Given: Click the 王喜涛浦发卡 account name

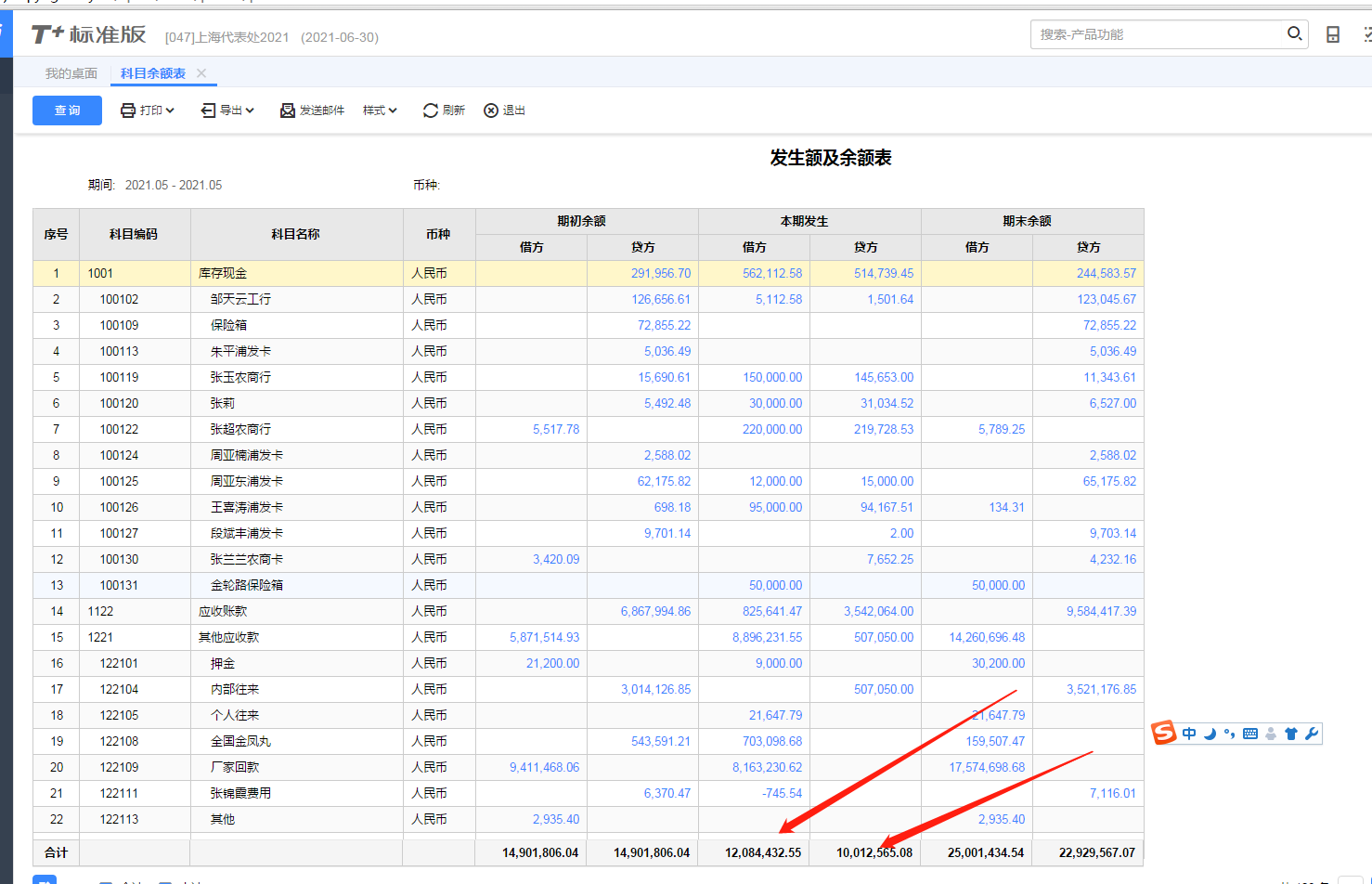Looking at the screenshot, I should point(247,507).
